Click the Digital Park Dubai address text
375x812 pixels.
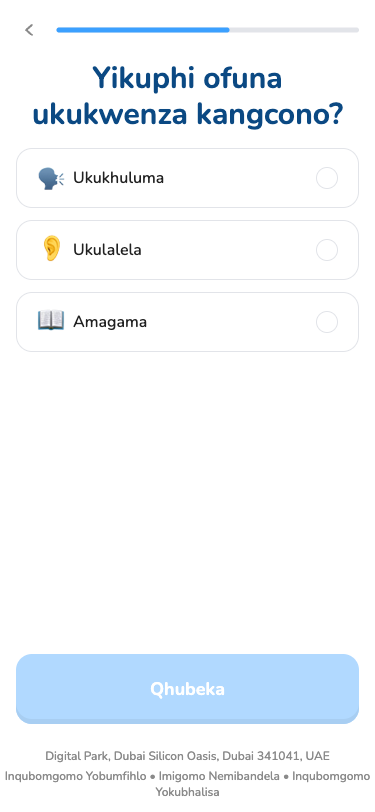pyautogui.click(x=188, y=756)
